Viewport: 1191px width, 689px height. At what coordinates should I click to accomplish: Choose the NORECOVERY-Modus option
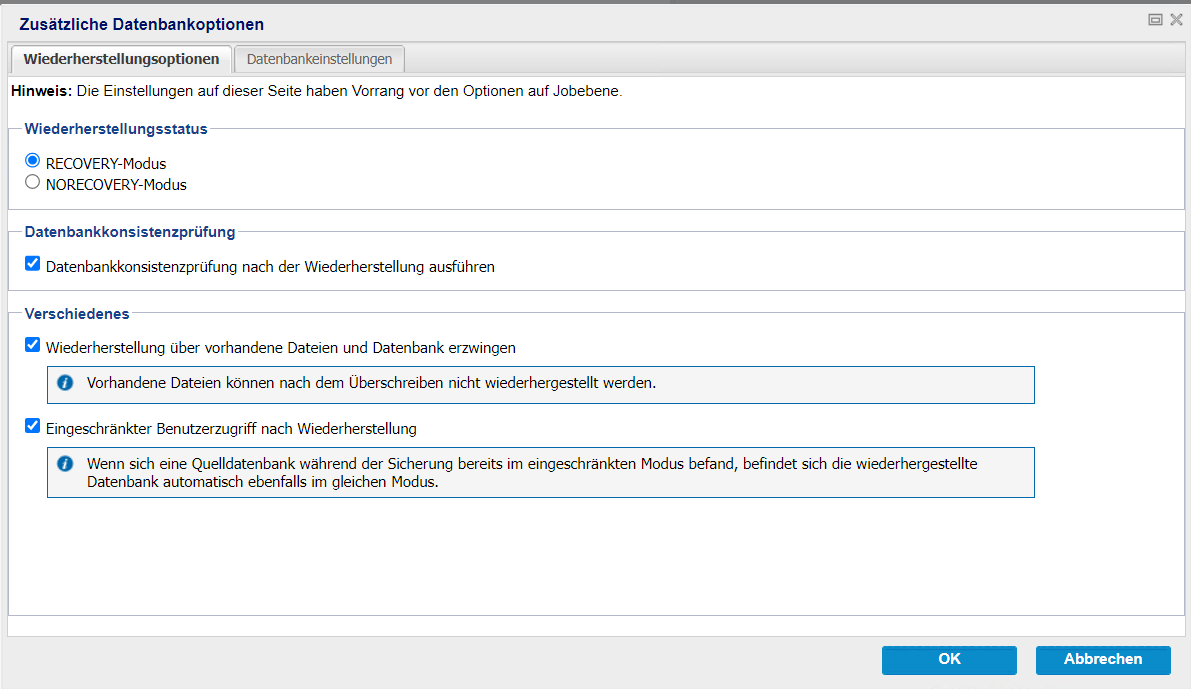[33, 183]
